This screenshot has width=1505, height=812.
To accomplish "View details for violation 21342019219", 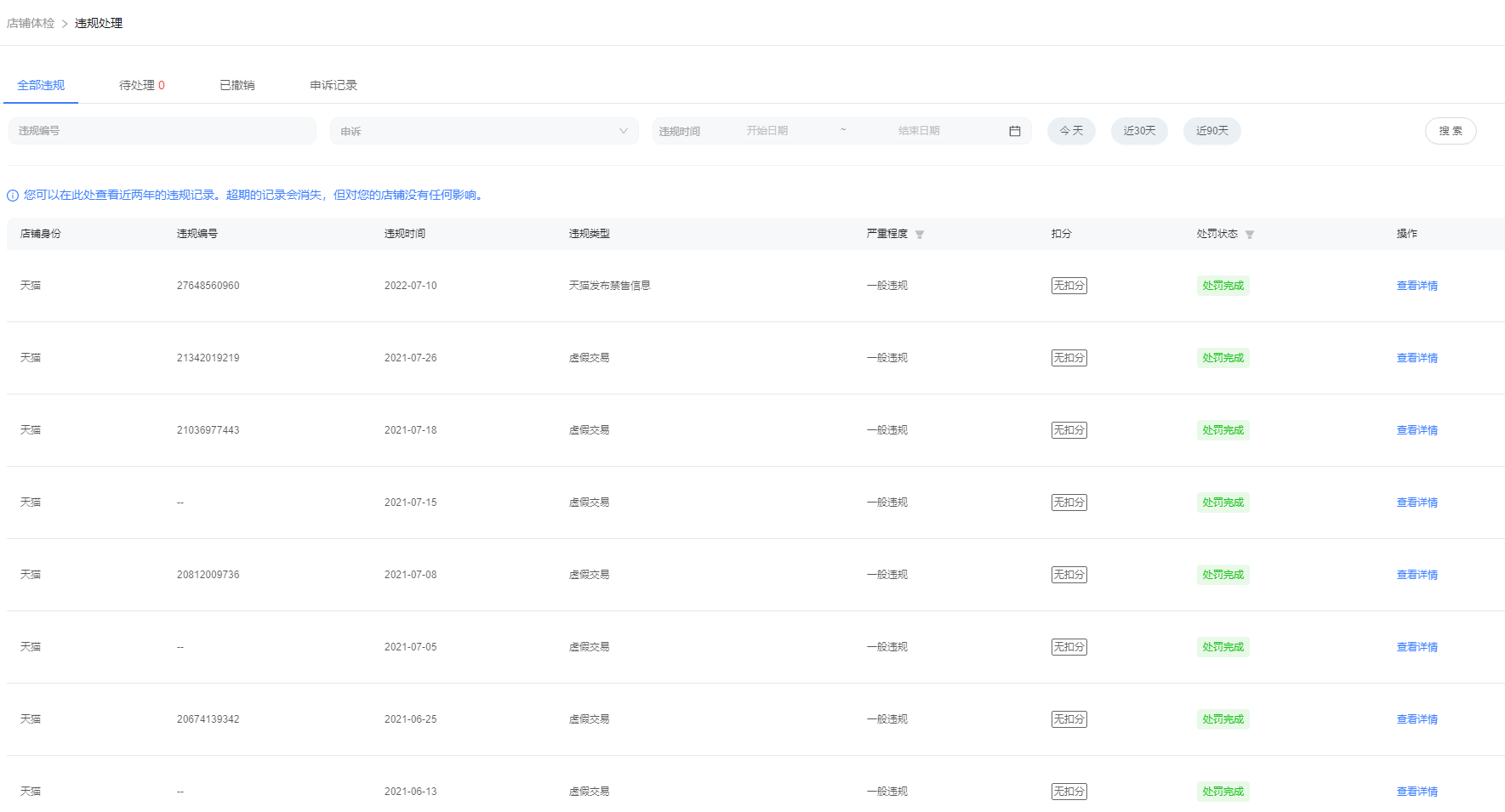I will click(x=1417, y=358).
